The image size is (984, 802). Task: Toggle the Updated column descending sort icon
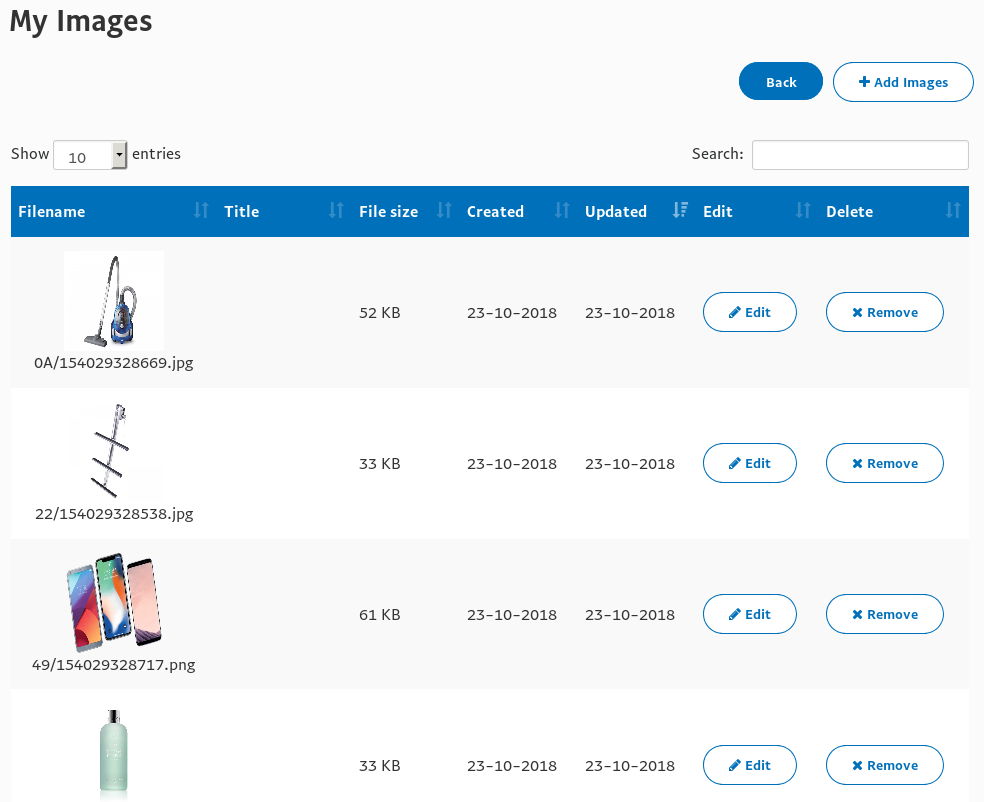[680, 210]
